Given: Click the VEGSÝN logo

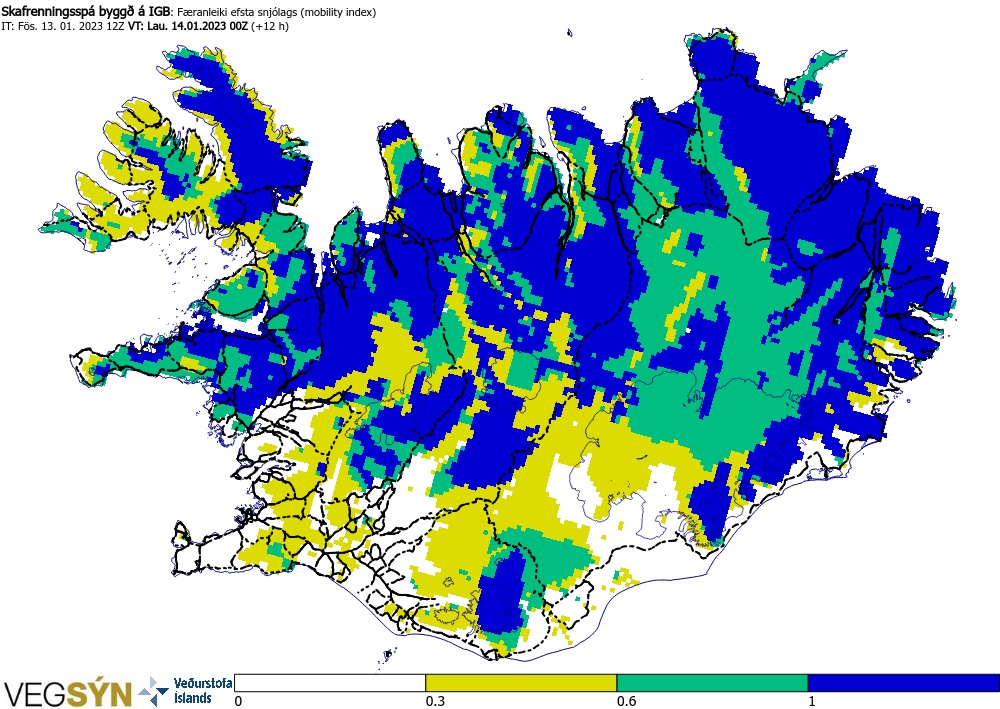Looking at the screenshot, I should click(x=68, y=693).
